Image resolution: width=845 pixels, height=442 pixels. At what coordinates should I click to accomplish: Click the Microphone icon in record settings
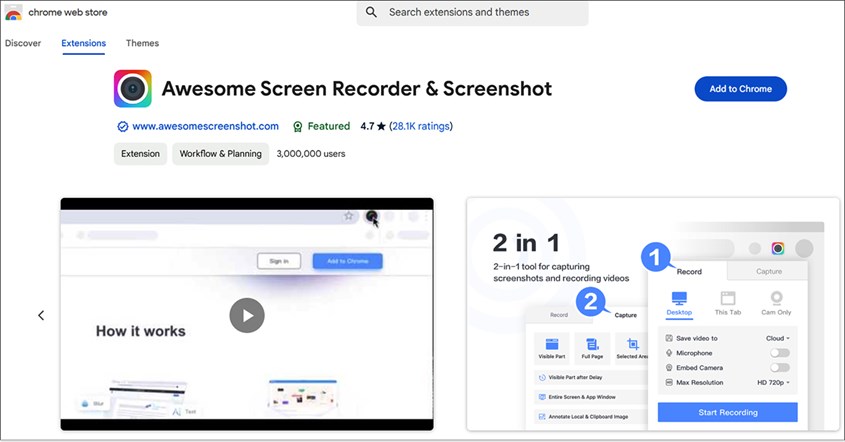tap(669, 353)
